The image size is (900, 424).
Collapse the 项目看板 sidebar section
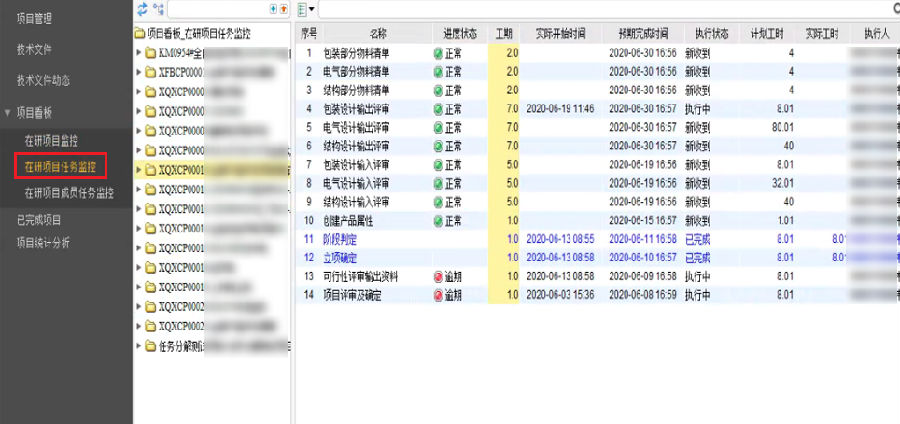point(7,112)
